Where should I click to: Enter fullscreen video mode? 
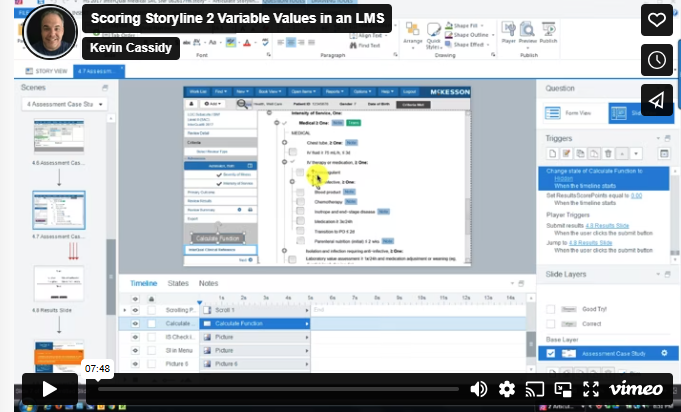click(589, 389)
